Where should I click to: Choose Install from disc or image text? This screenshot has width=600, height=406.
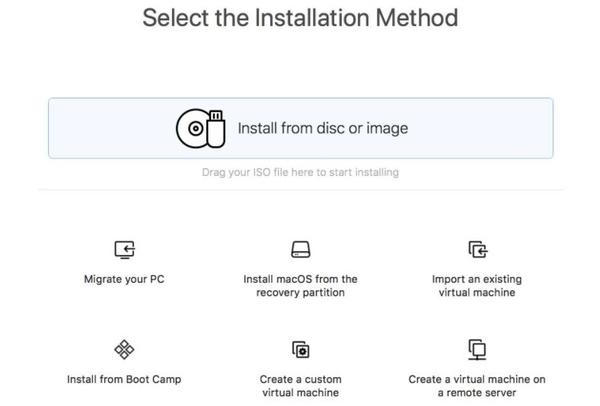click(x=323, y=128)
